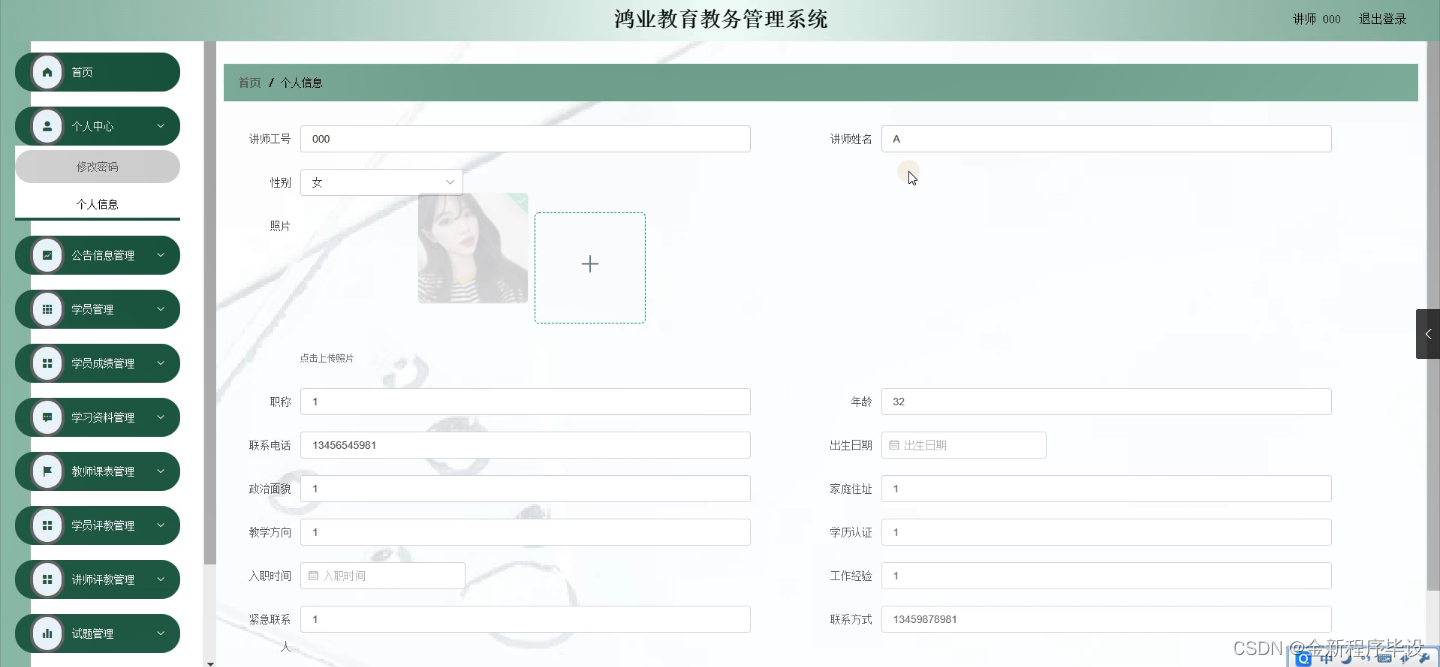Select 修改密码 submenu item
Image resolution: width=1440 pixels, height=667 pixels.
pyautogui.click(x=97, y=166)
